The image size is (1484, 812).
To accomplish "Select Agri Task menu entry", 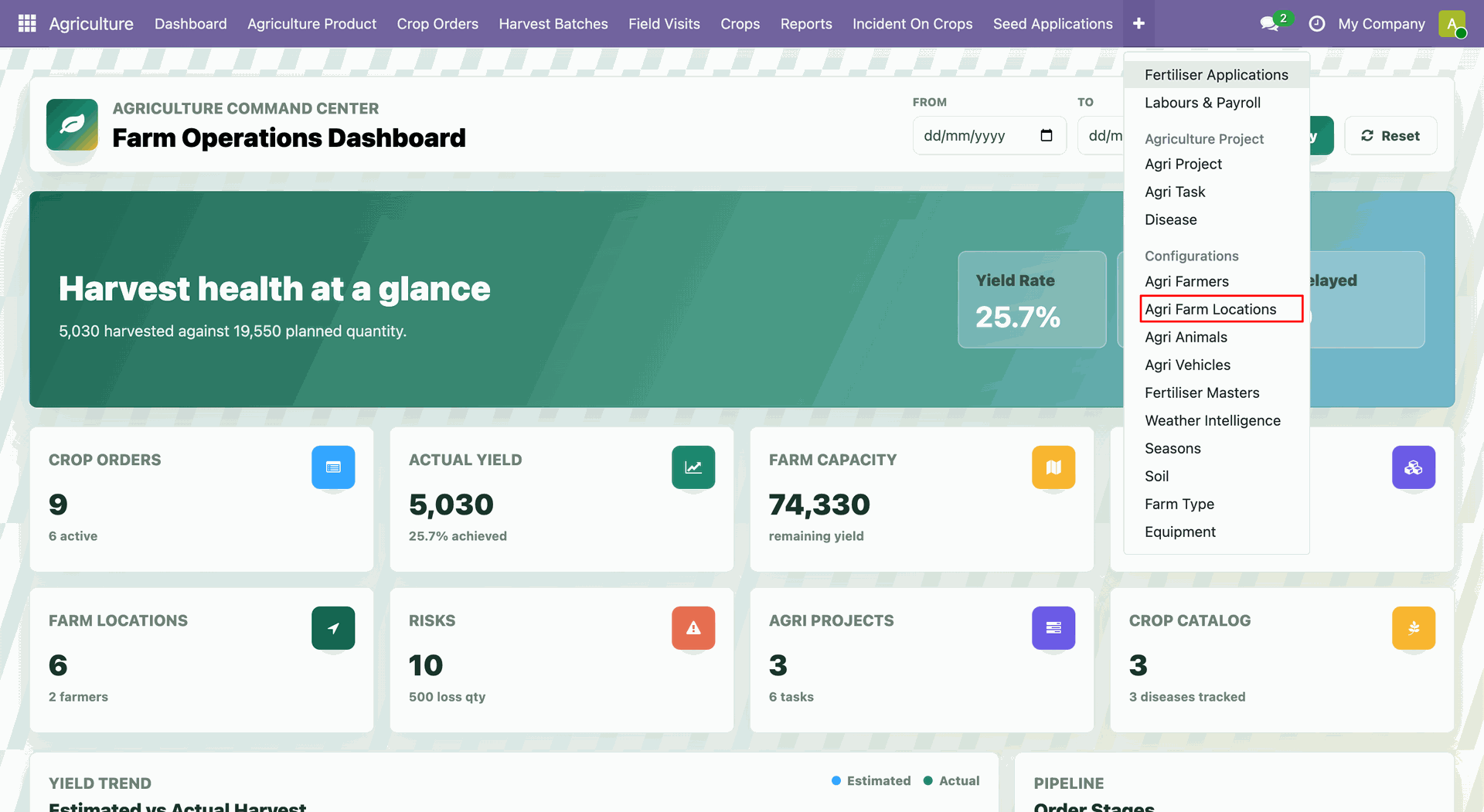I will click(1217, 192).
